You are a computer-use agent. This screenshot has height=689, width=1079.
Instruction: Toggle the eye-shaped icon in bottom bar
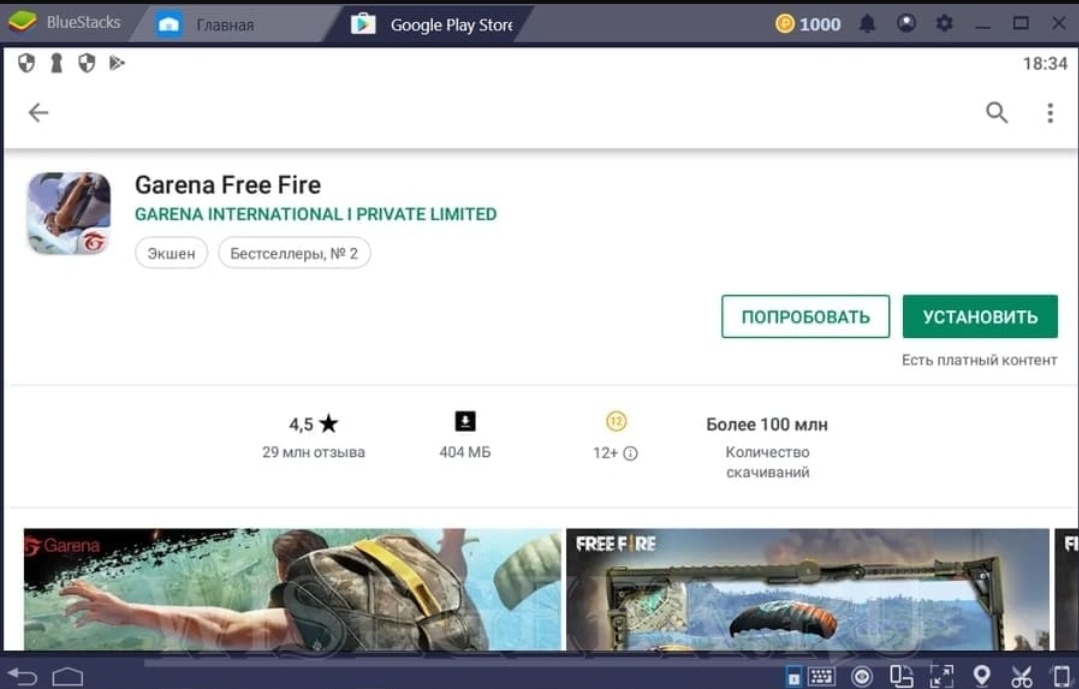pyautogui.click(x=862, y=677)
